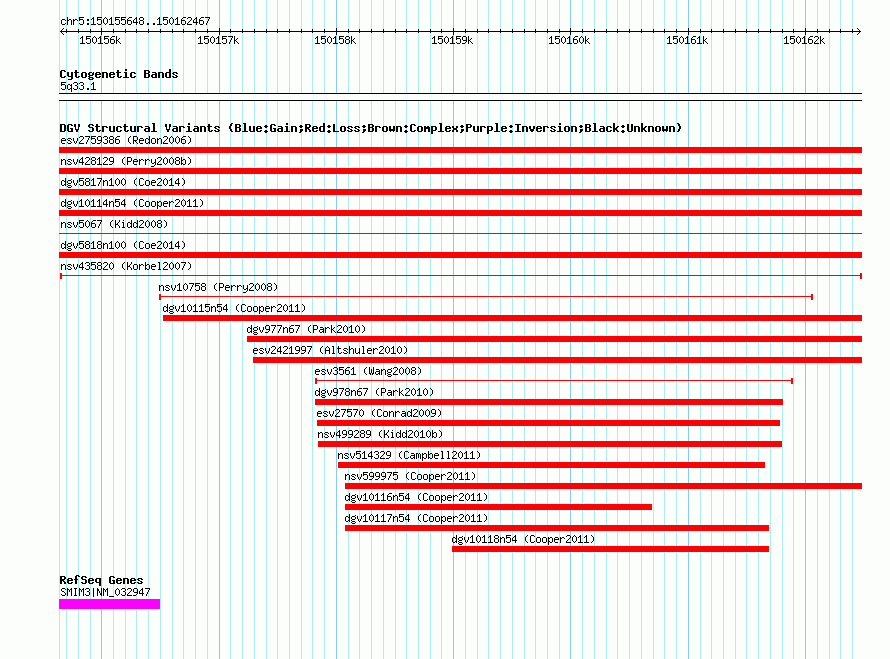This screenshot has height=659, width=890.
Task: Open esv2421997 (Altshuler2010) variant
Action: [x=330, y=350]
